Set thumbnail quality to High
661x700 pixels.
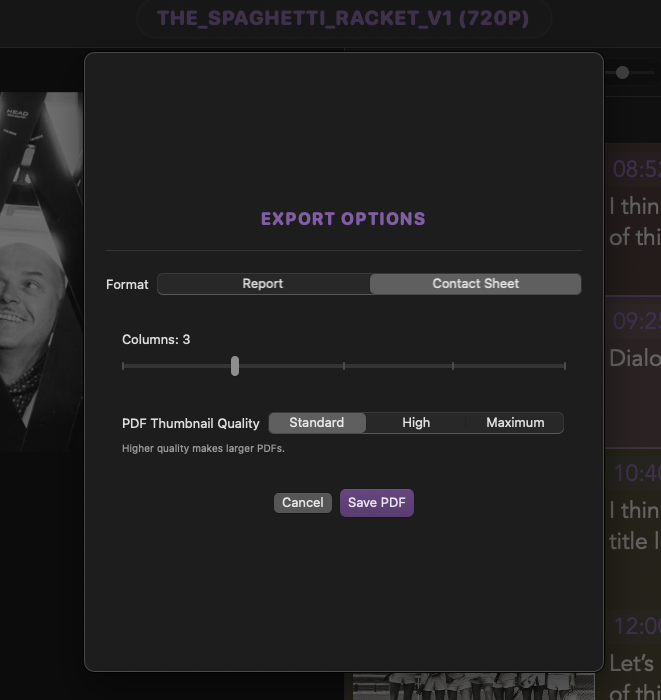(416, 423)
